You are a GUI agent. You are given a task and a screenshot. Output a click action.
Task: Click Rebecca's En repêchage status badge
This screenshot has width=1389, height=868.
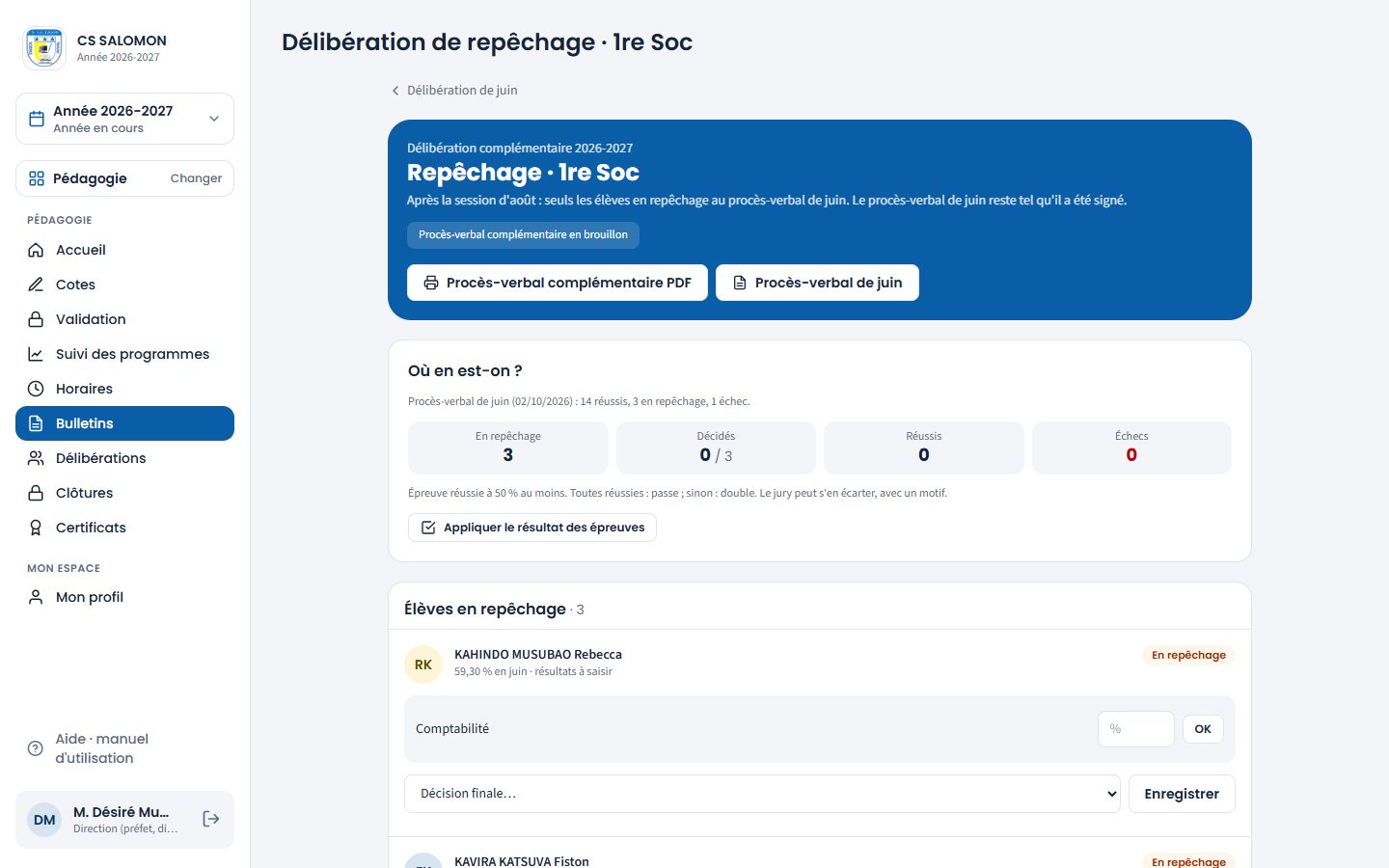point(1188,655)
